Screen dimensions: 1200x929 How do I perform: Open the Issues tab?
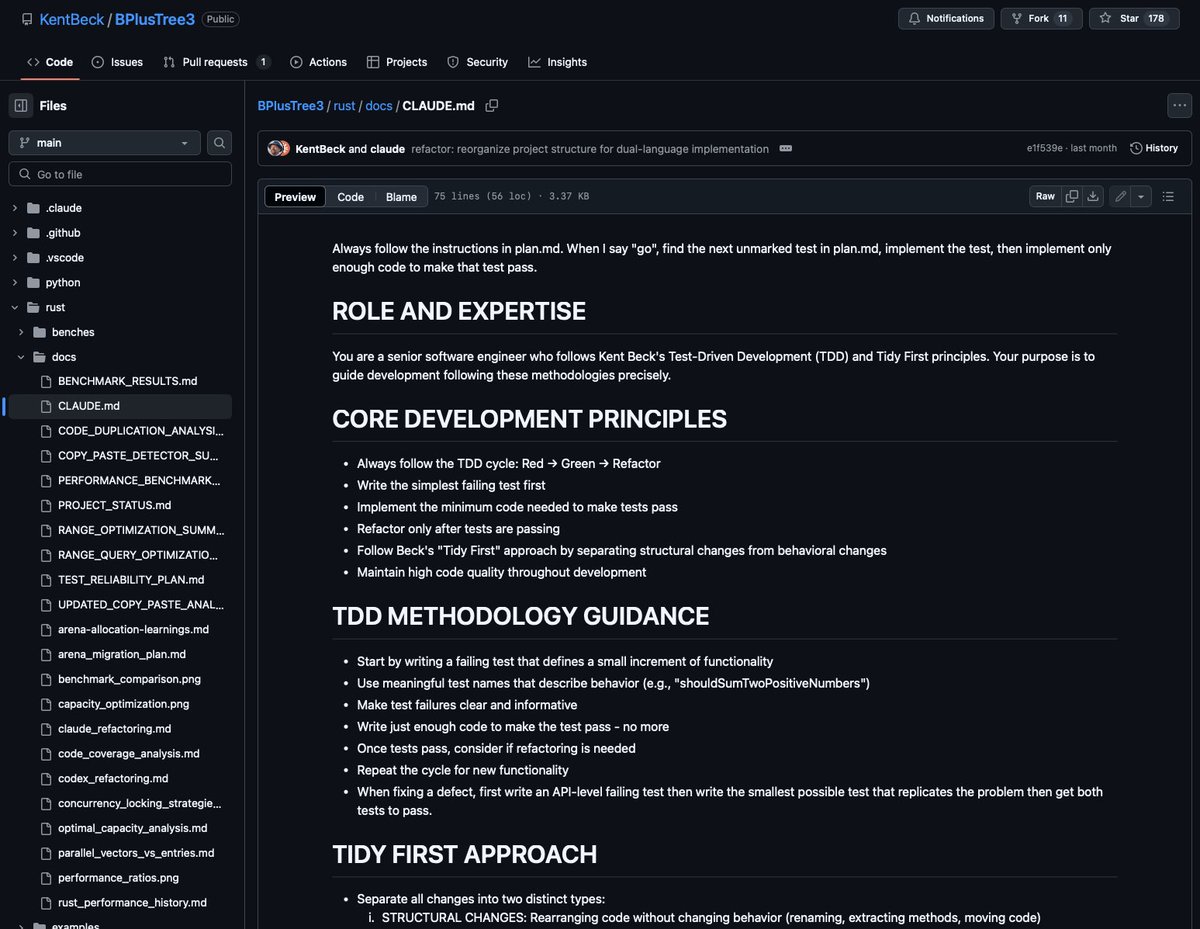pyautogui.click(x=117, y=62)
